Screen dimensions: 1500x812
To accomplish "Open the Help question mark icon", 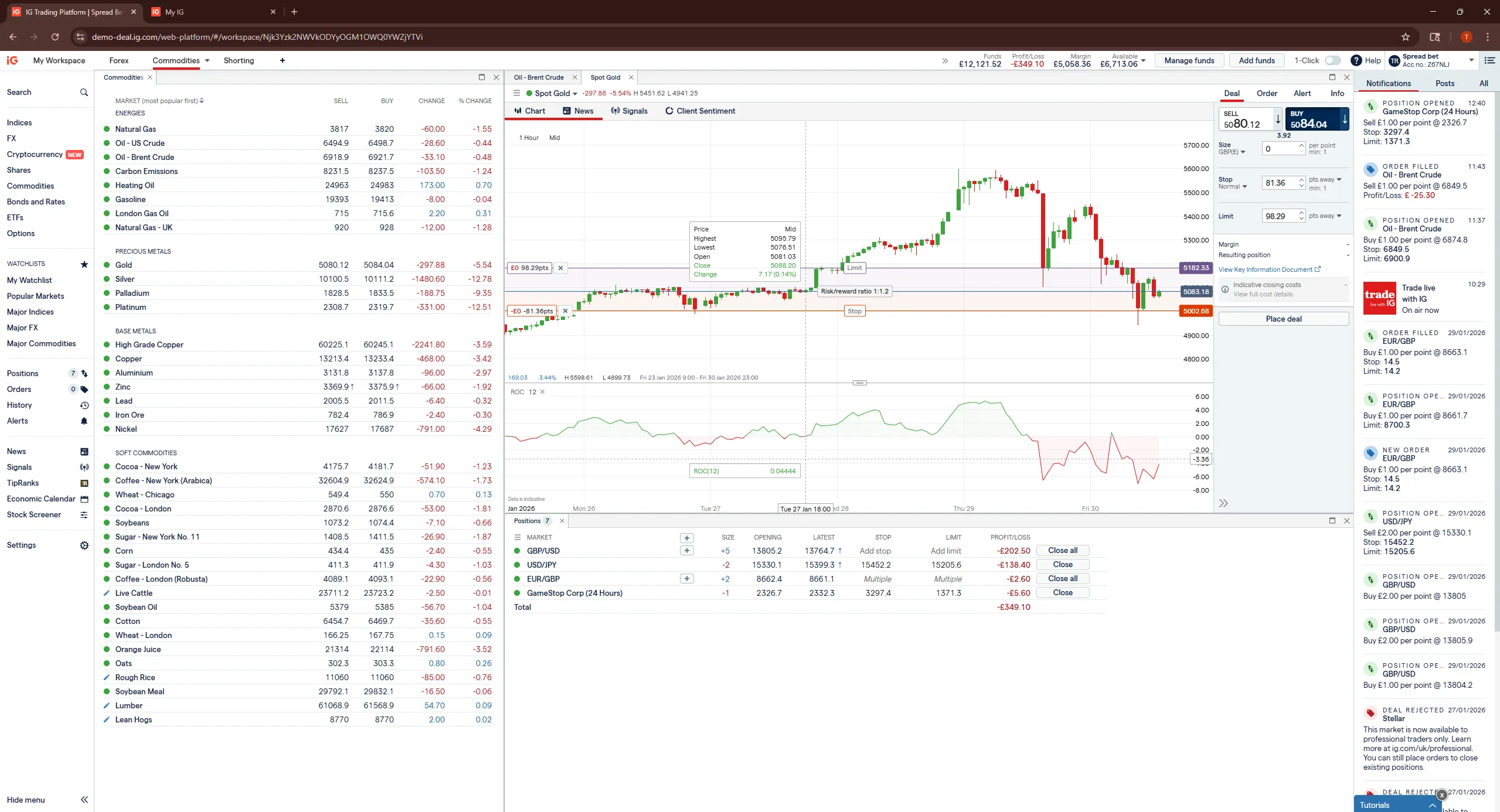I will click(x=1356, y=60).
